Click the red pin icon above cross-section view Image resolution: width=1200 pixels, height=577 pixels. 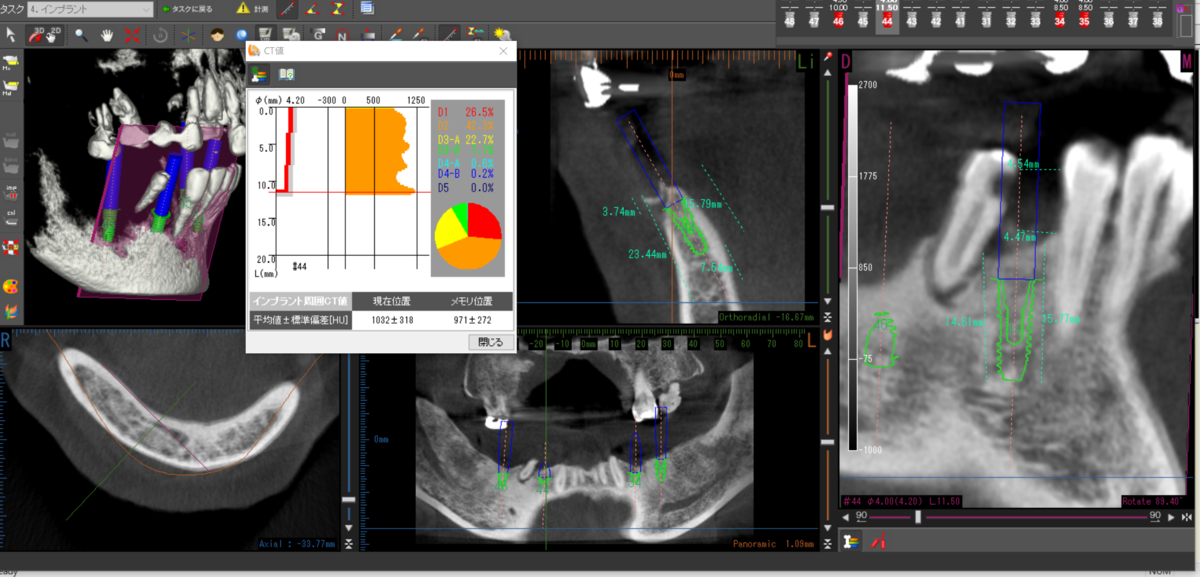827,56
